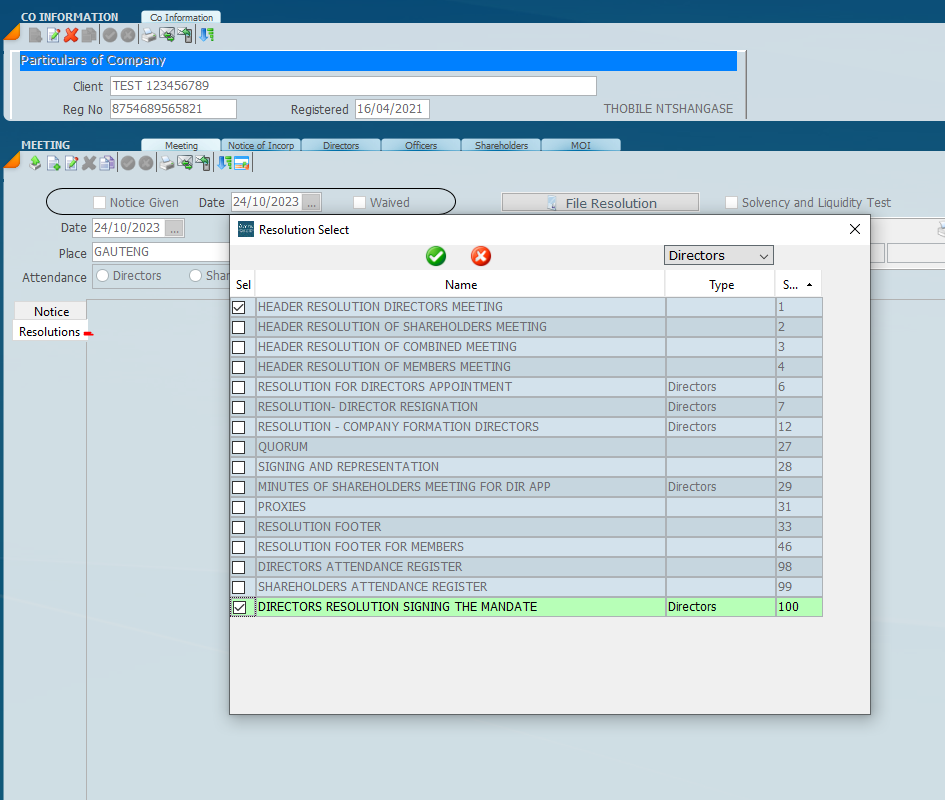Enable Solvency and Liquidity Test checkbox
This screenshot has width=945, height=800.
731,203
